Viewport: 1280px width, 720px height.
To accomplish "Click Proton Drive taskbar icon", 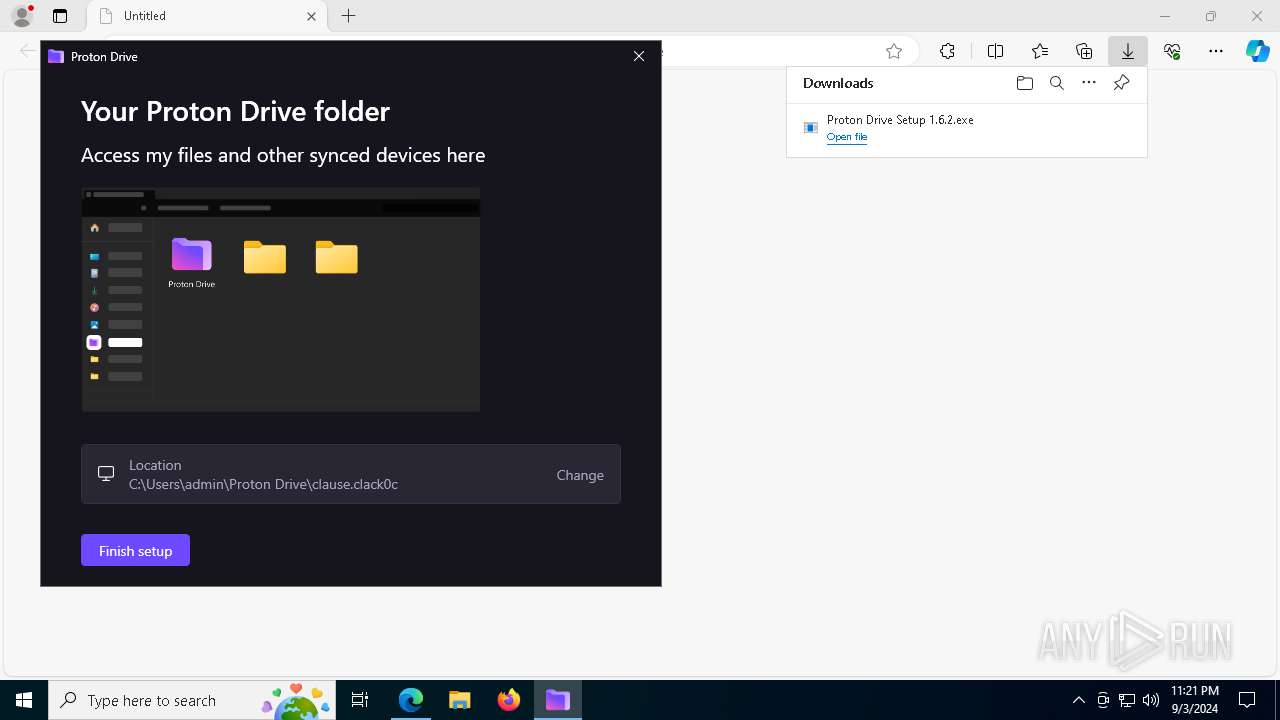I will 557,700.
